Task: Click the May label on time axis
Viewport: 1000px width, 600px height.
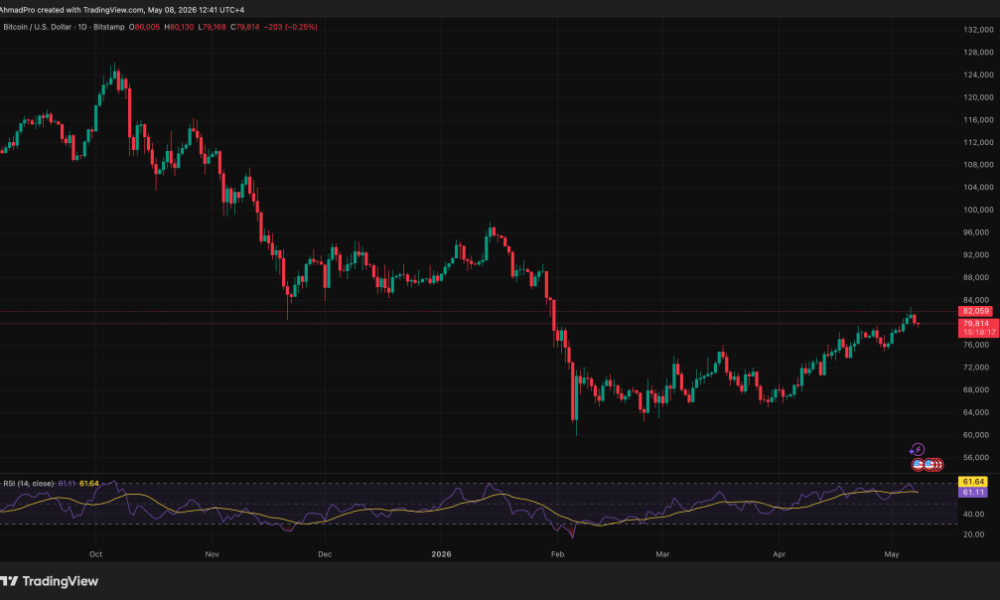Action: 892,554
